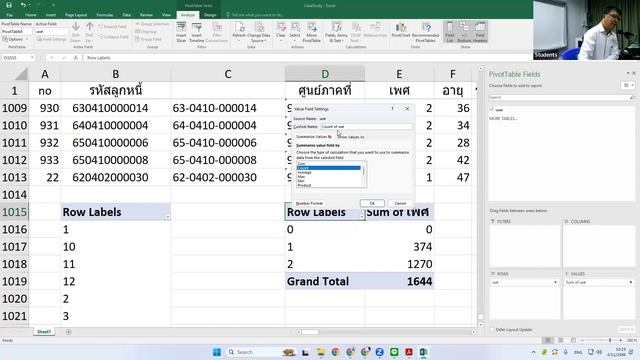This screenshot has height=360, width=640.
Task: Click the Grand Total cell
Action: coord(325,281)
